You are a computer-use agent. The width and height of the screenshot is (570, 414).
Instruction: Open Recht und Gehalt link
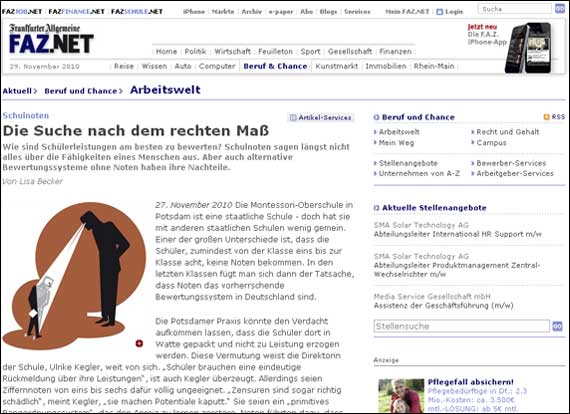(x=508, y=132)
